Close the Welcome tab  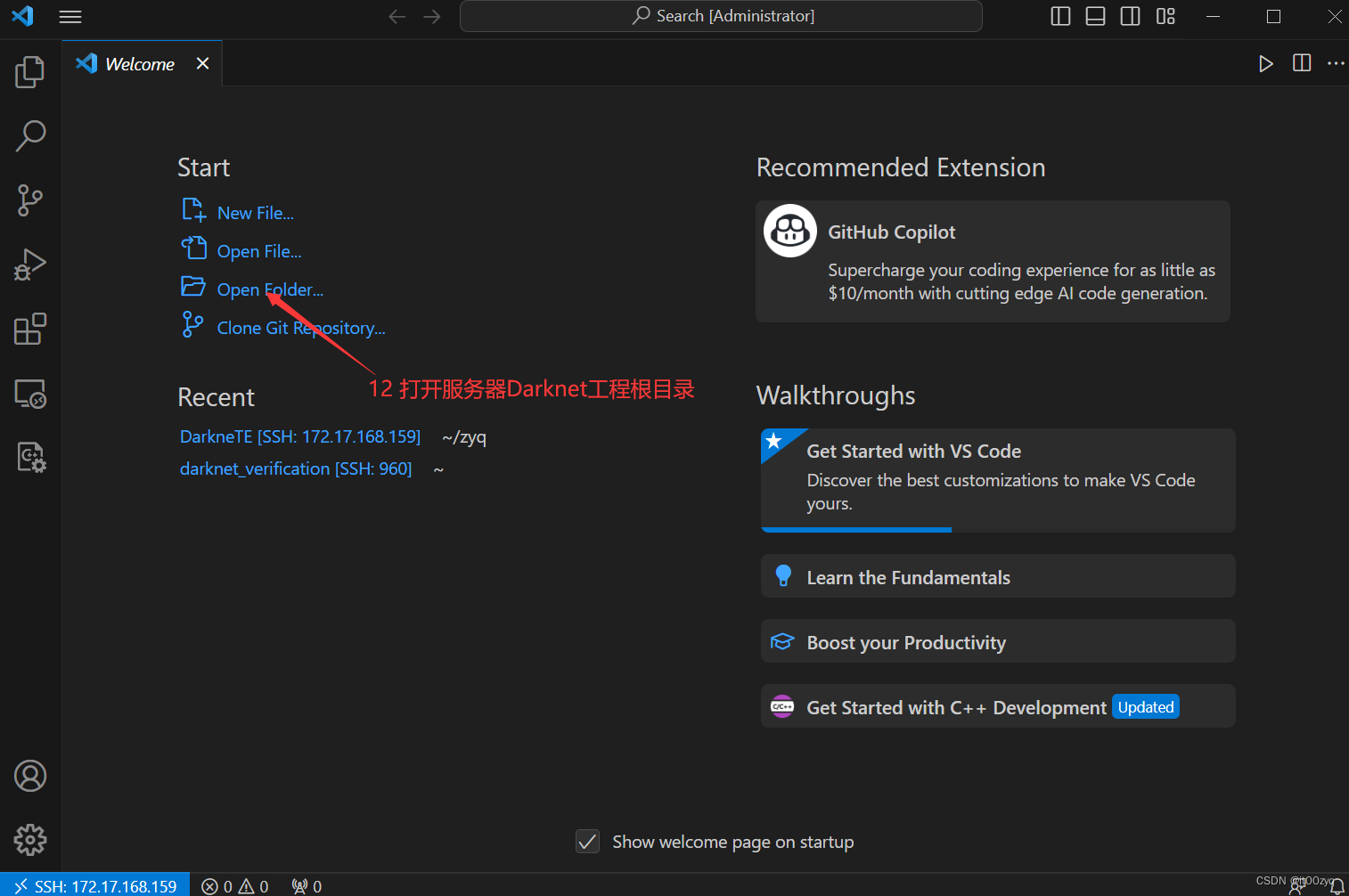(202, 63)
